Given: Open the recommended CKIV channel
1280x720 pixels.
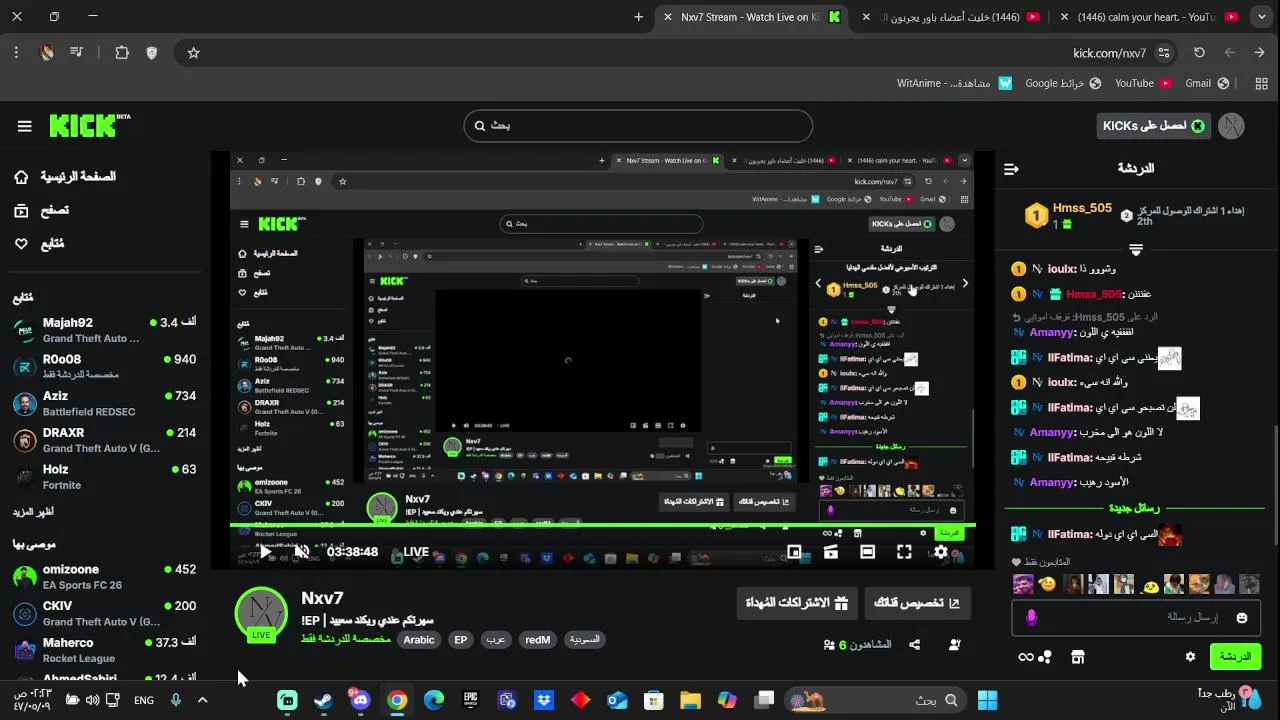Looking at the screenshot, I should 105,613.
